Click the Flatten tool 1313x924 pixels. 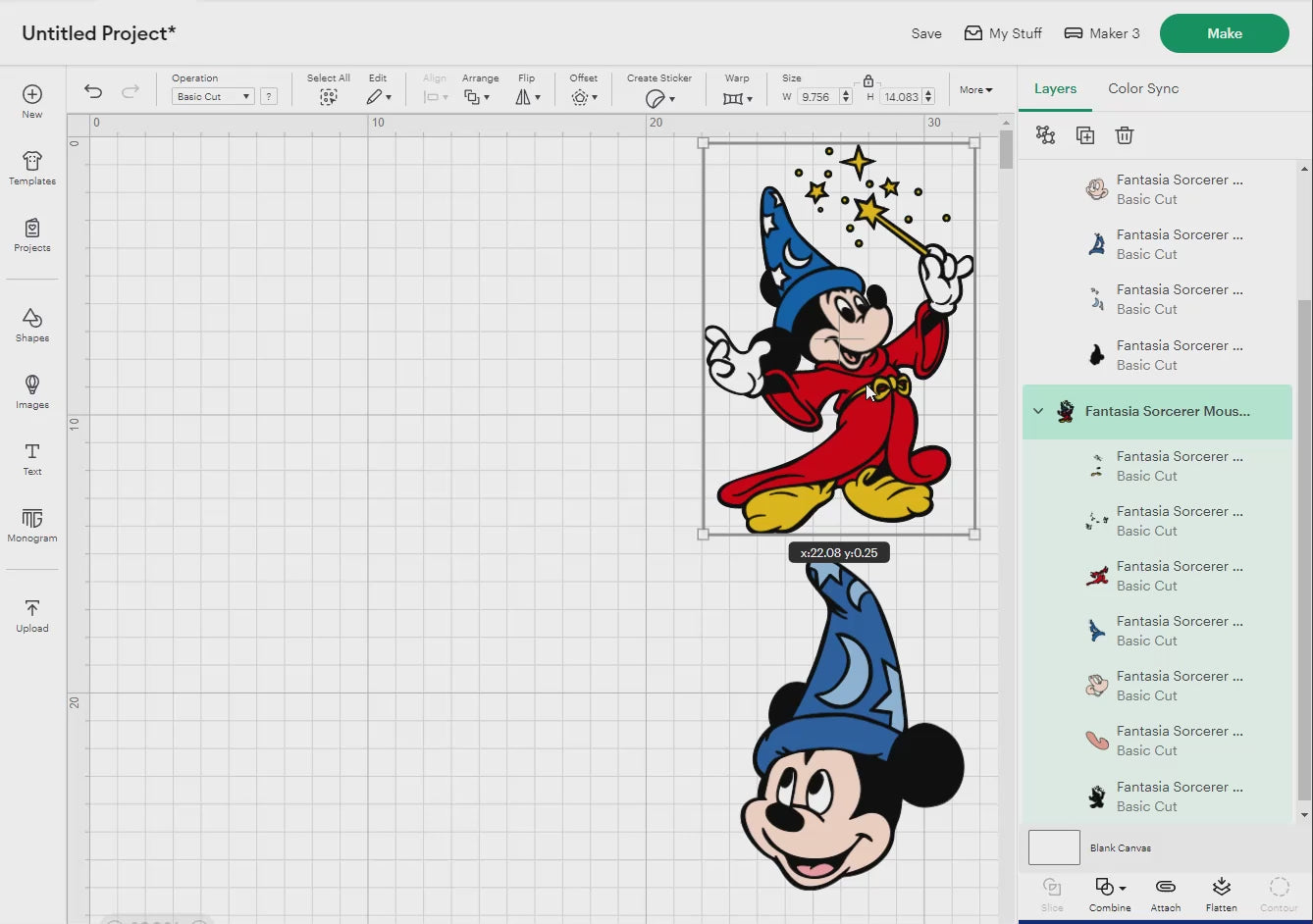(x=1222, y=894)
